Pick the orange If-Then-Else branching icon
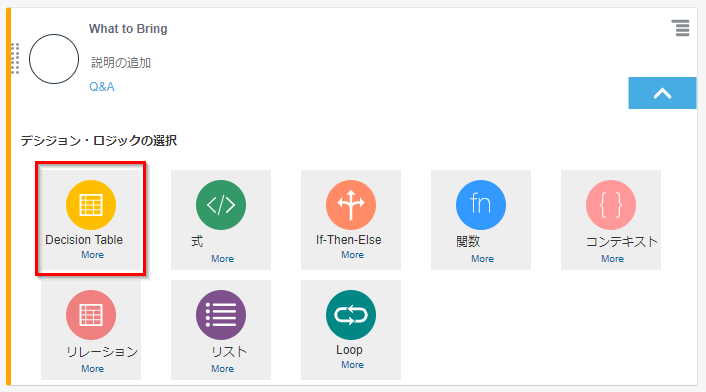This screenshot has width=706, height=392. pyautogui.click(x=351, y=205)
